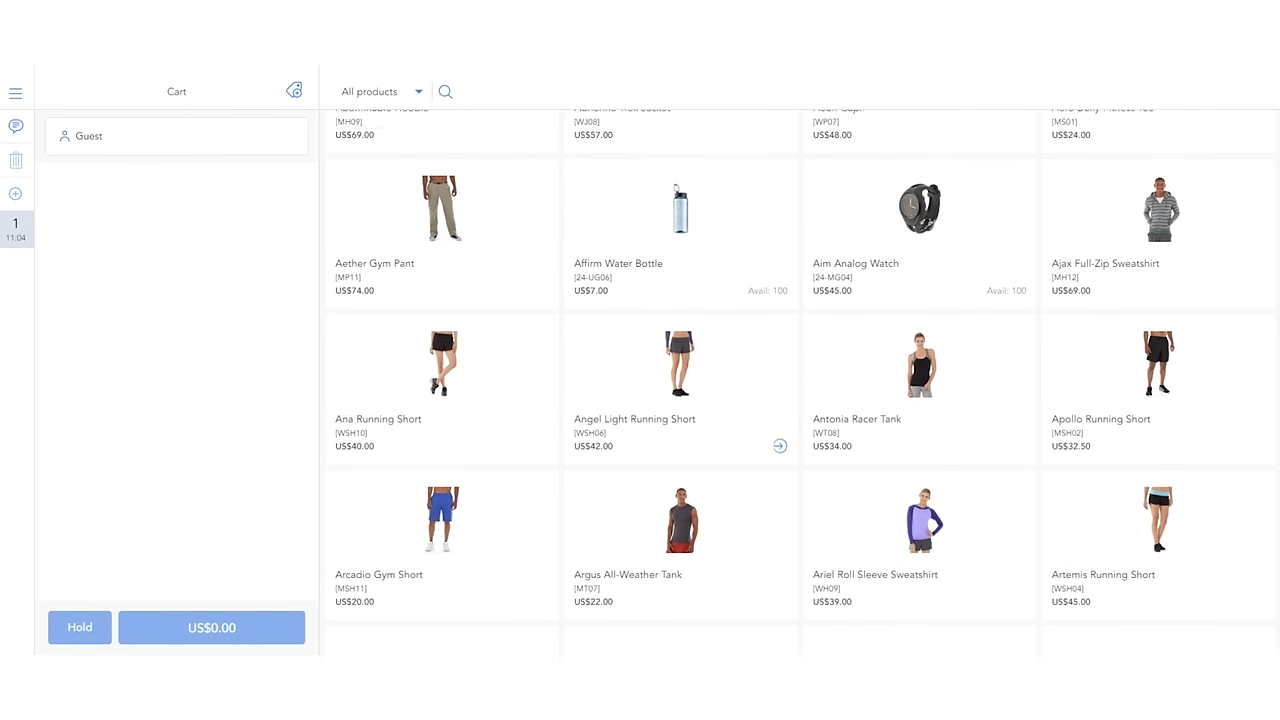Open the hamburger menu in the sidebar
The height and width of the screenshot is (720, 1280).
pos(16,93)
